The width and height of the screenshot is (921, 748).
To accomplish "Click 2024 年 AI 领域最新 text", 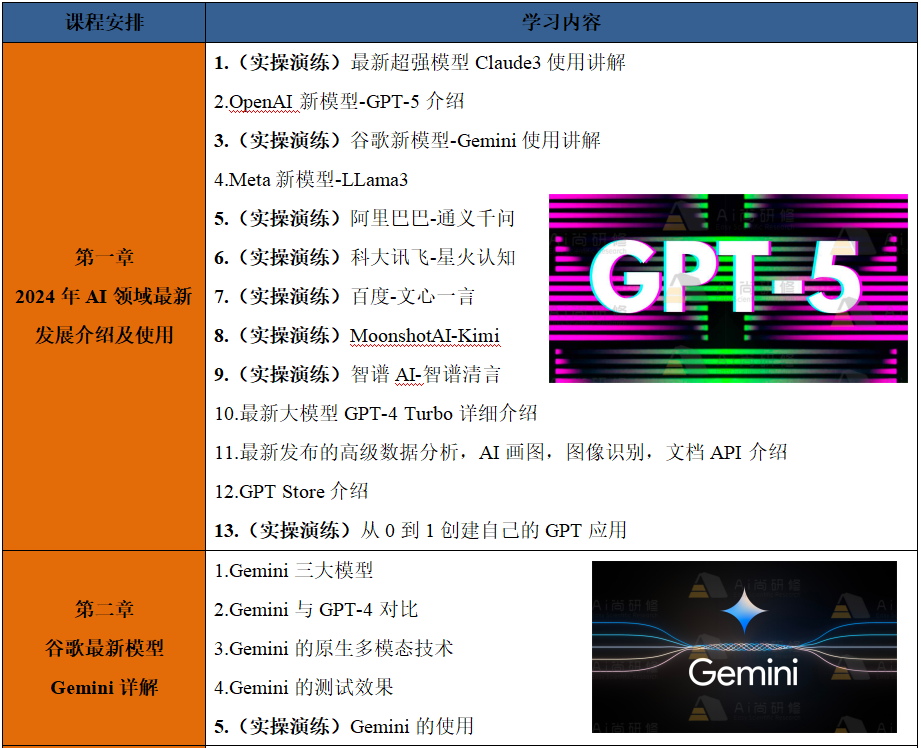I will click(104, 296).
